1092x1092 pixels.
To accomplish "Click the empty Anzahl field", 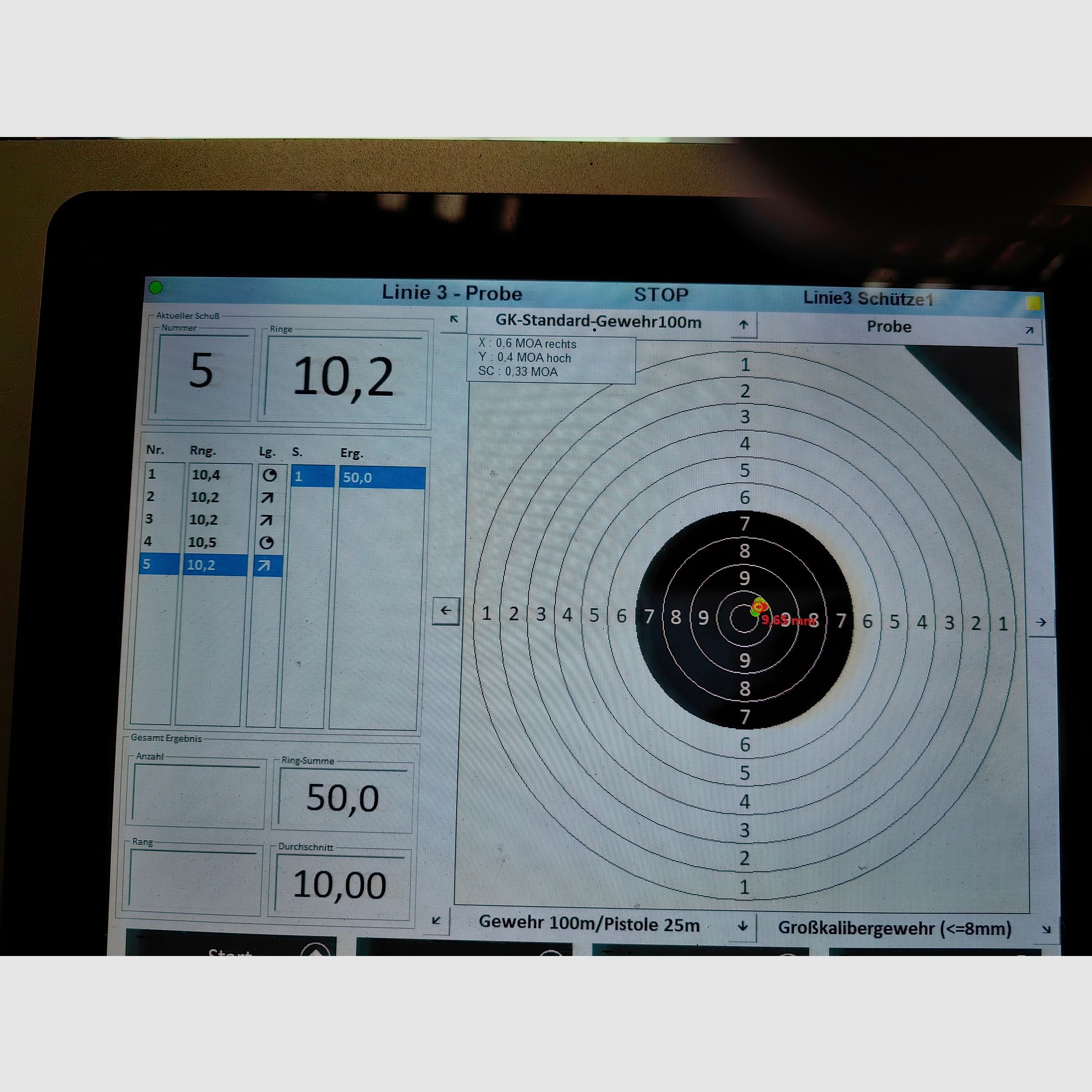I will tap(197, 793).
